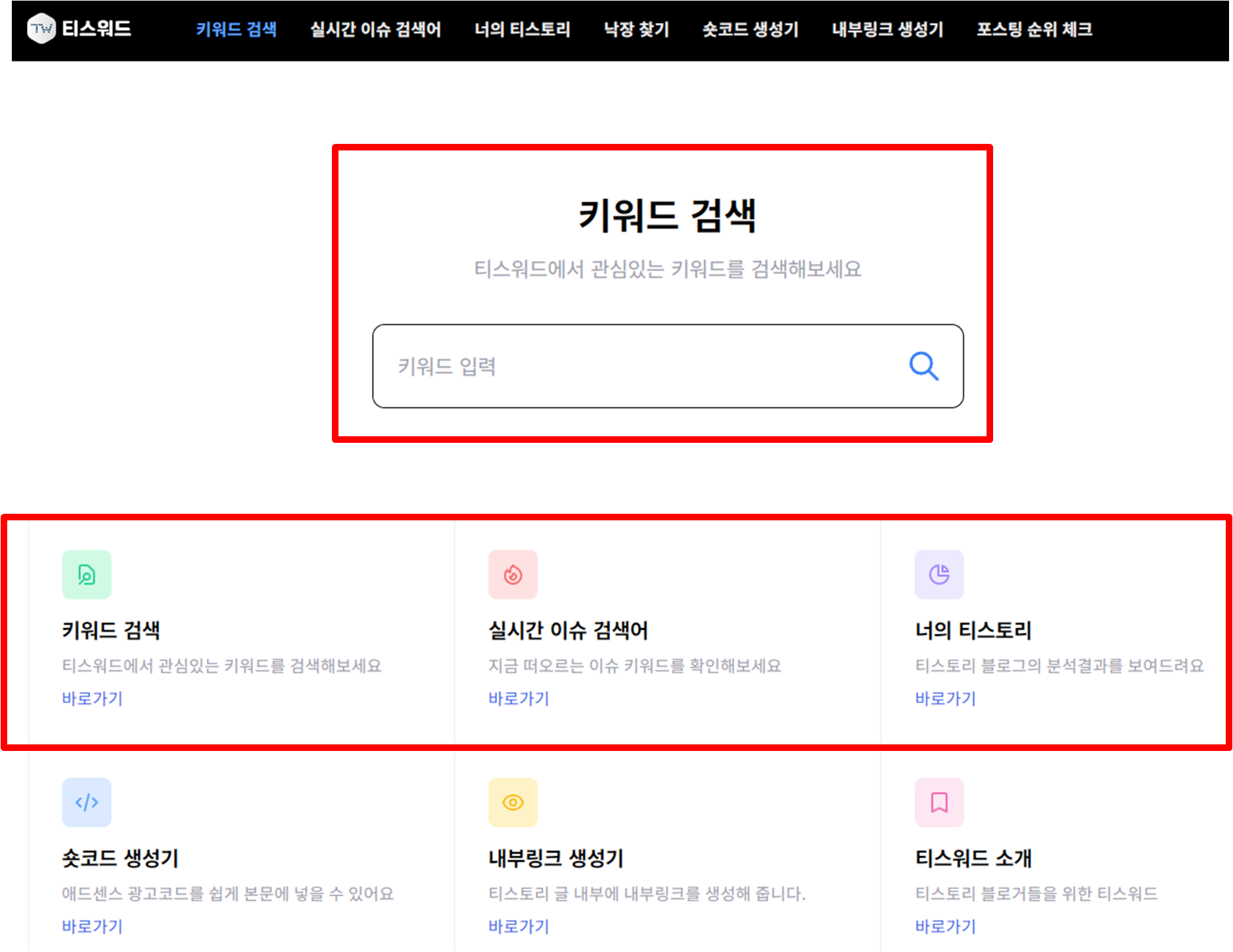Click the 티스워드 TW logo icon
The width and height of the screenshot is (1233, 952).
[x=41, y=29]
